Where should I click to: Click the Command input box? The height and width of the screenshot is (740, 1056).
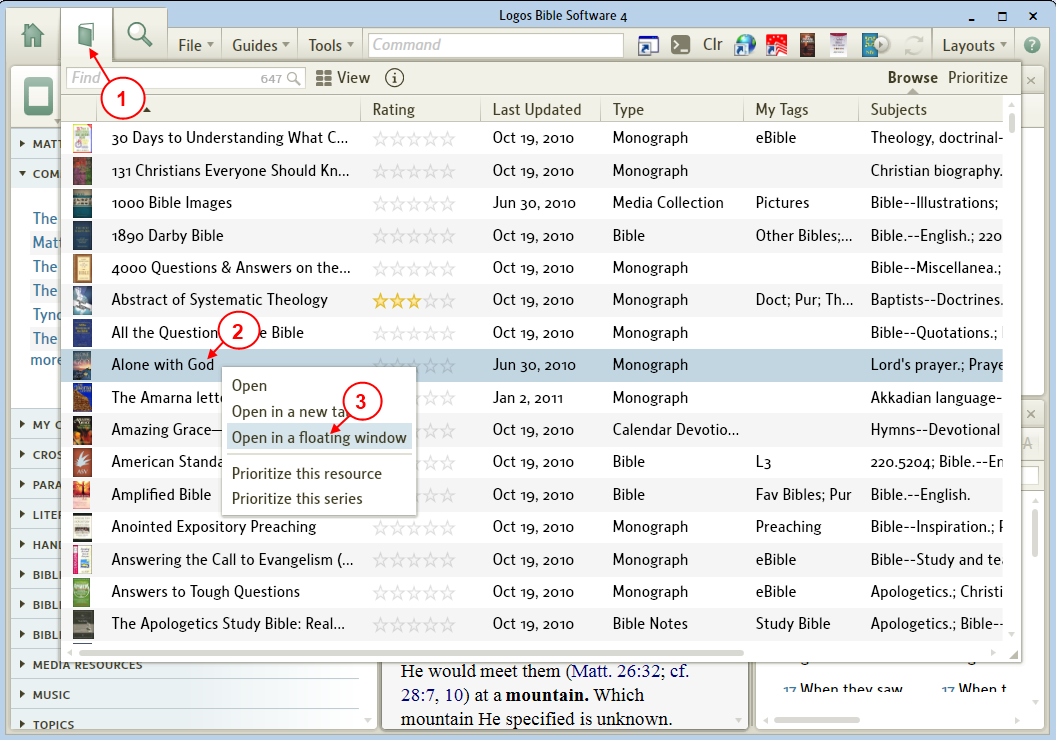click(x=496, y=45)
